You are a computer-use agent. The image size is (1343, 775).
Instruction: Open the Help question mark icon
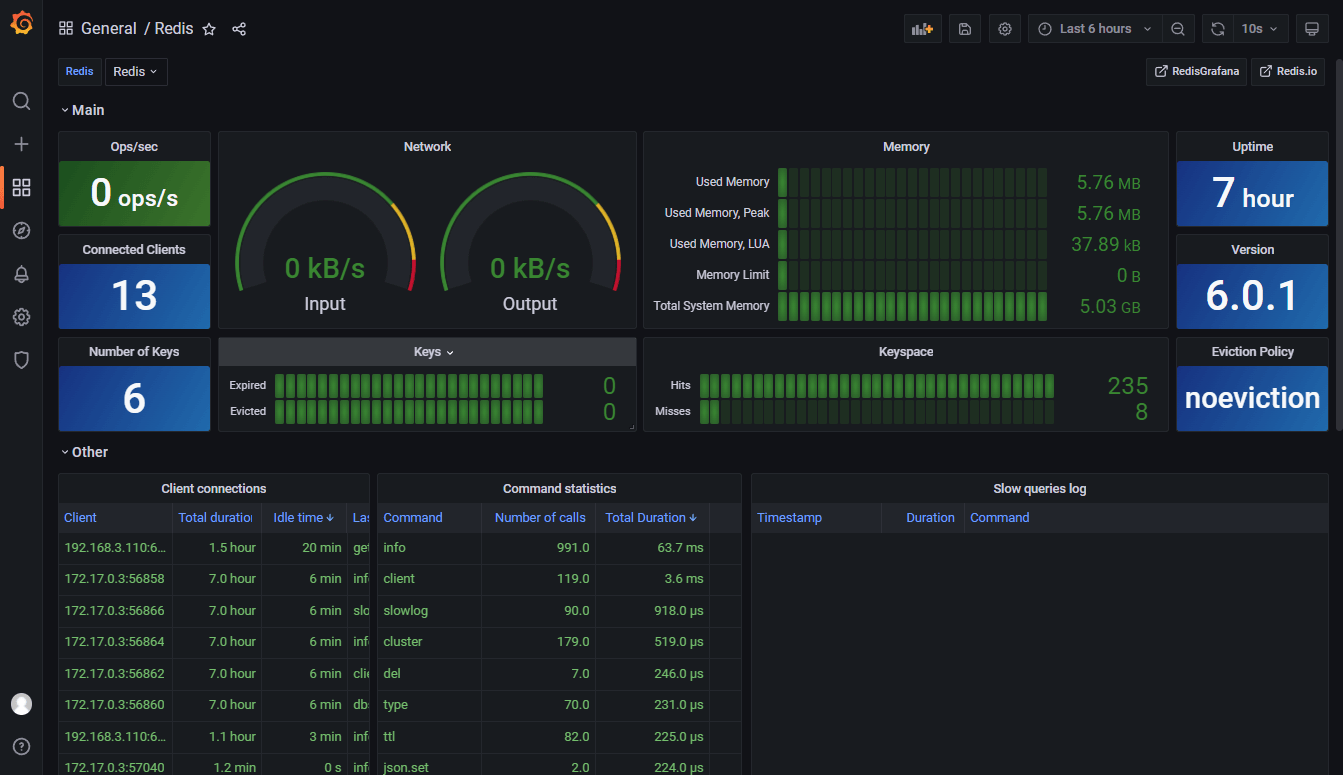[x=21, y=746]
